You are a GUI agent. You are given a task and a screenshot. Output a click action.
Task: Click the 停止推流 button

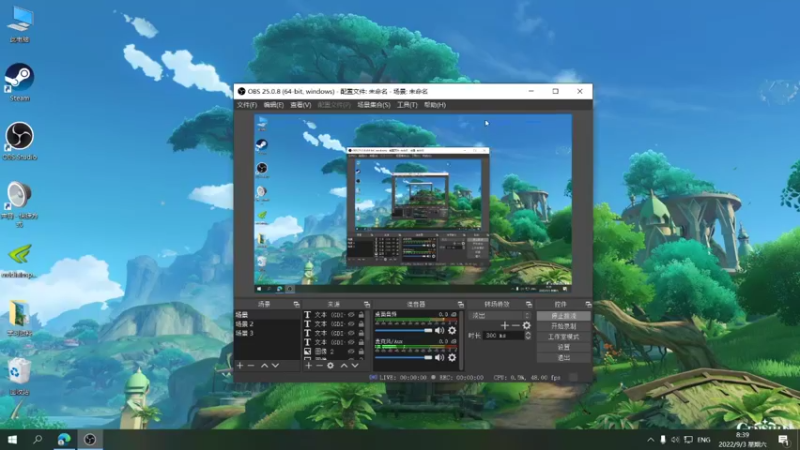564,316
